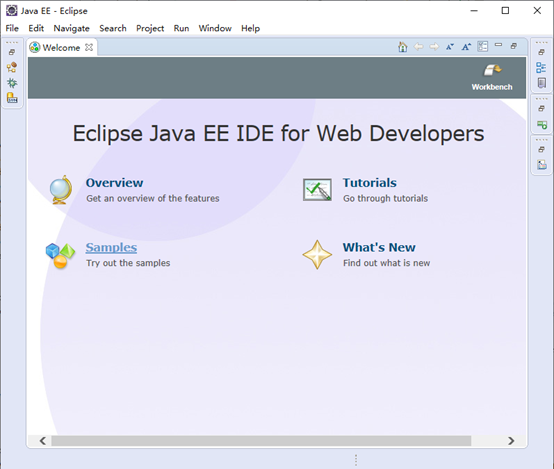Open the Project menu
This screenshot has width=554, height=469.
tap(150, 28)
